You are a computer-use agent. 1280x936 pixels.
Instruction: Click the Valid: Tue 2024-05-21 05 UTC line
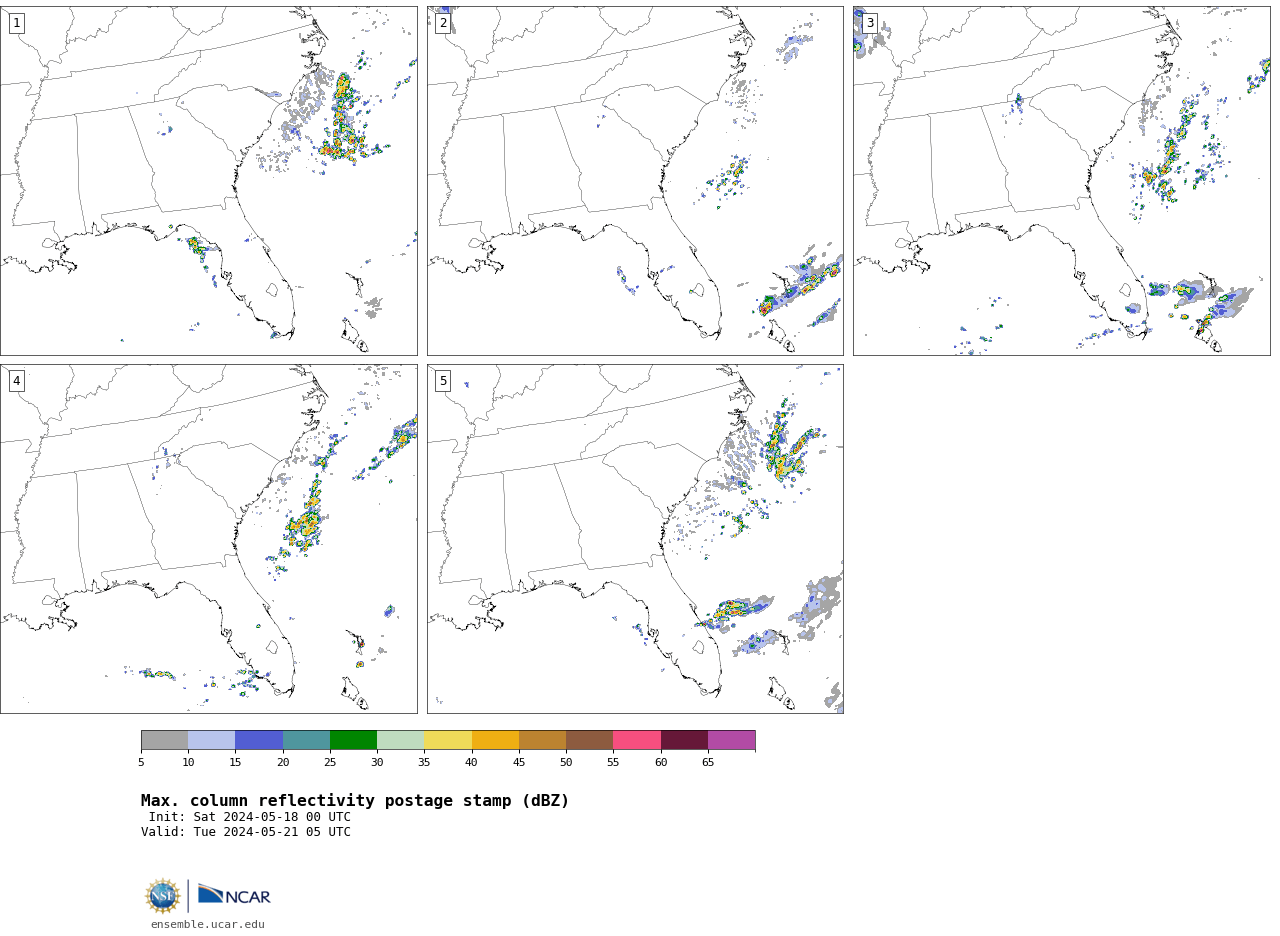(x=246, y=832)
